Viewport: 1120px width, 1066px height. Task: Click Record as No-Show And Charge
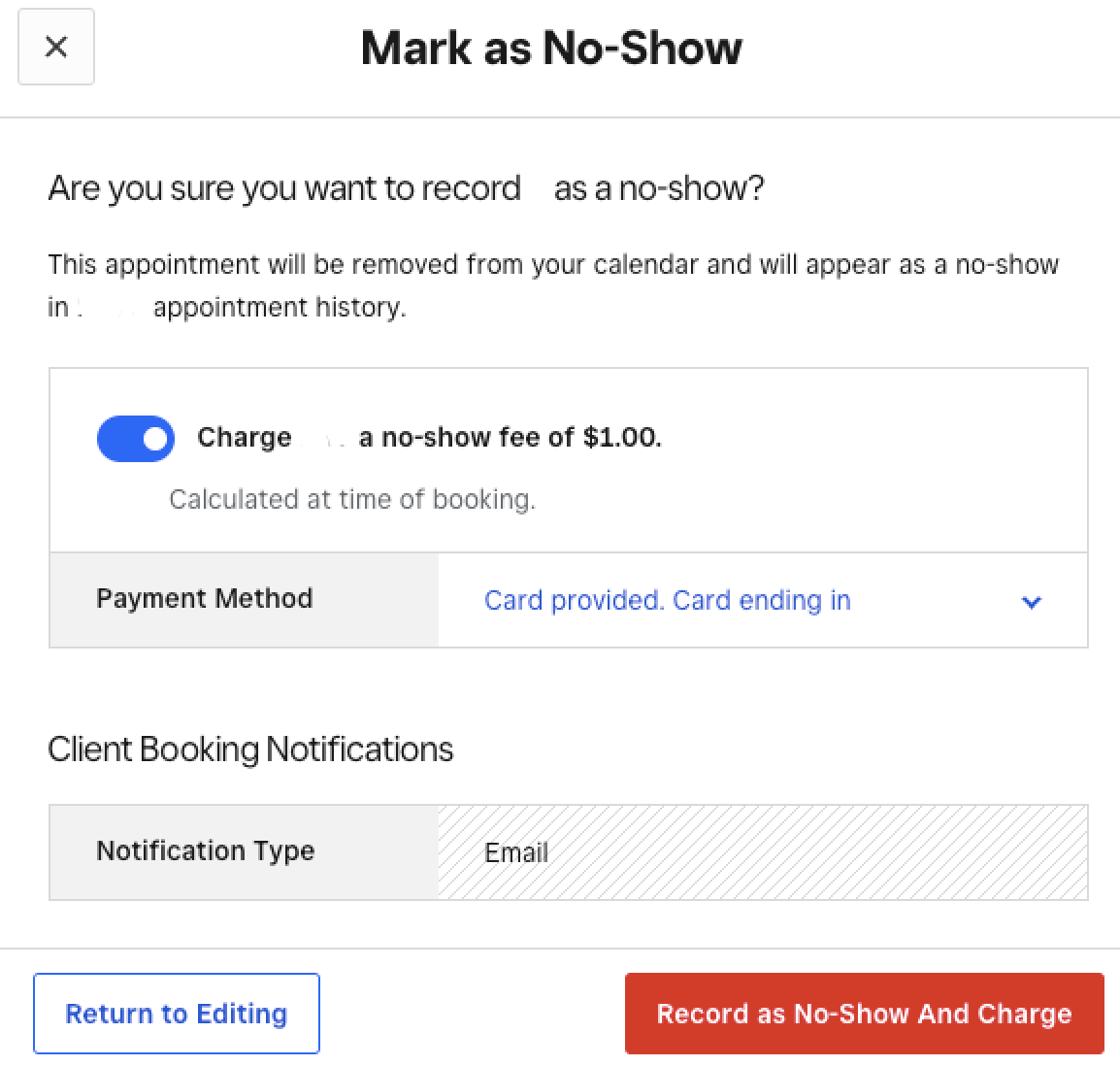coord(865,1014)
